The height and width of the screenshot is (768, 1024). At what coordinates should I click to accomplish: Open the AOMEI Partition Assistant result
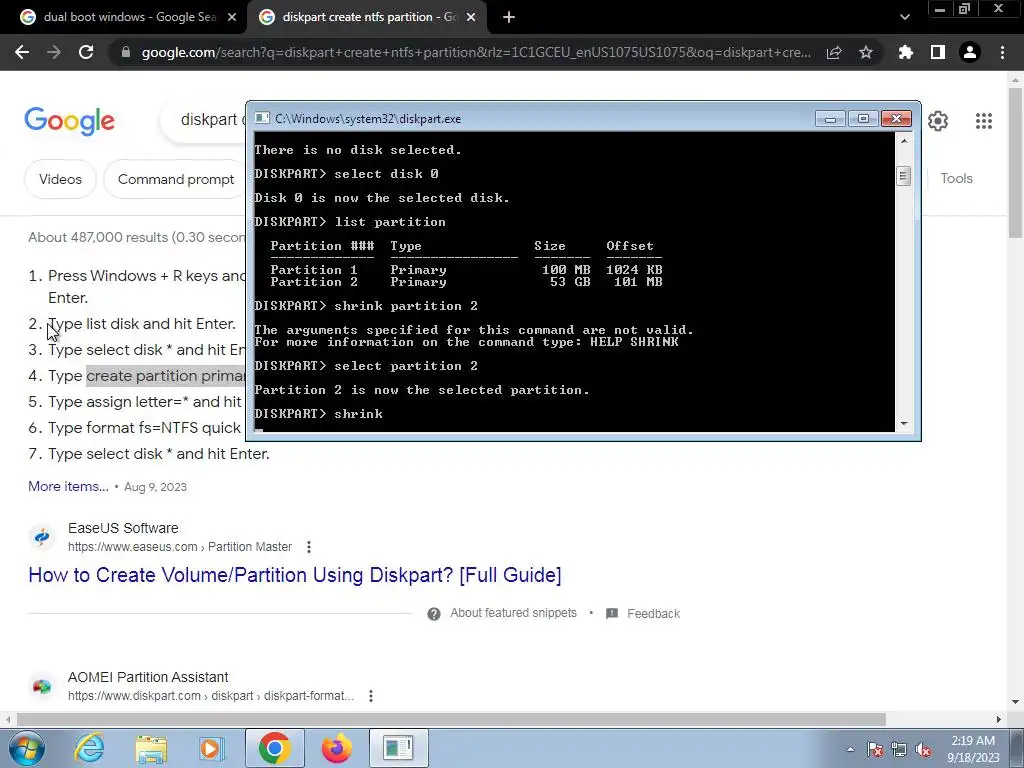pyautogui.click(x=148, y=677)
